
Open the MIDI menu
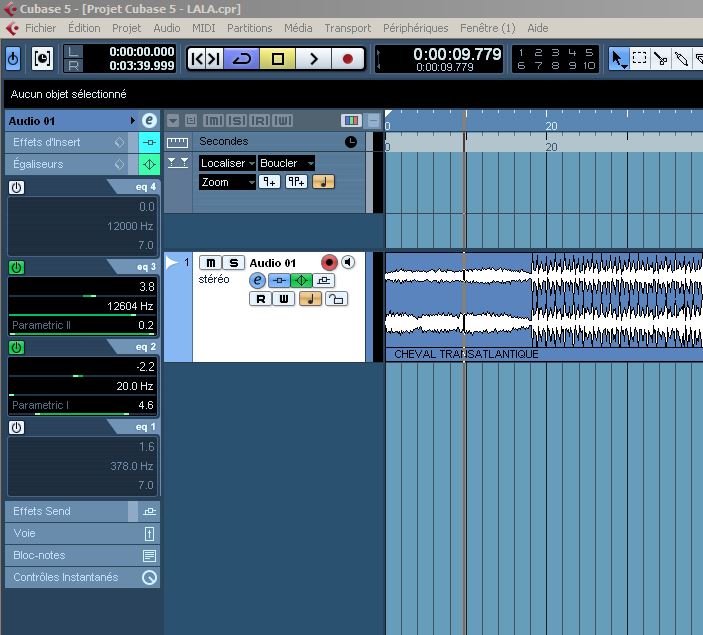point(204,28)
